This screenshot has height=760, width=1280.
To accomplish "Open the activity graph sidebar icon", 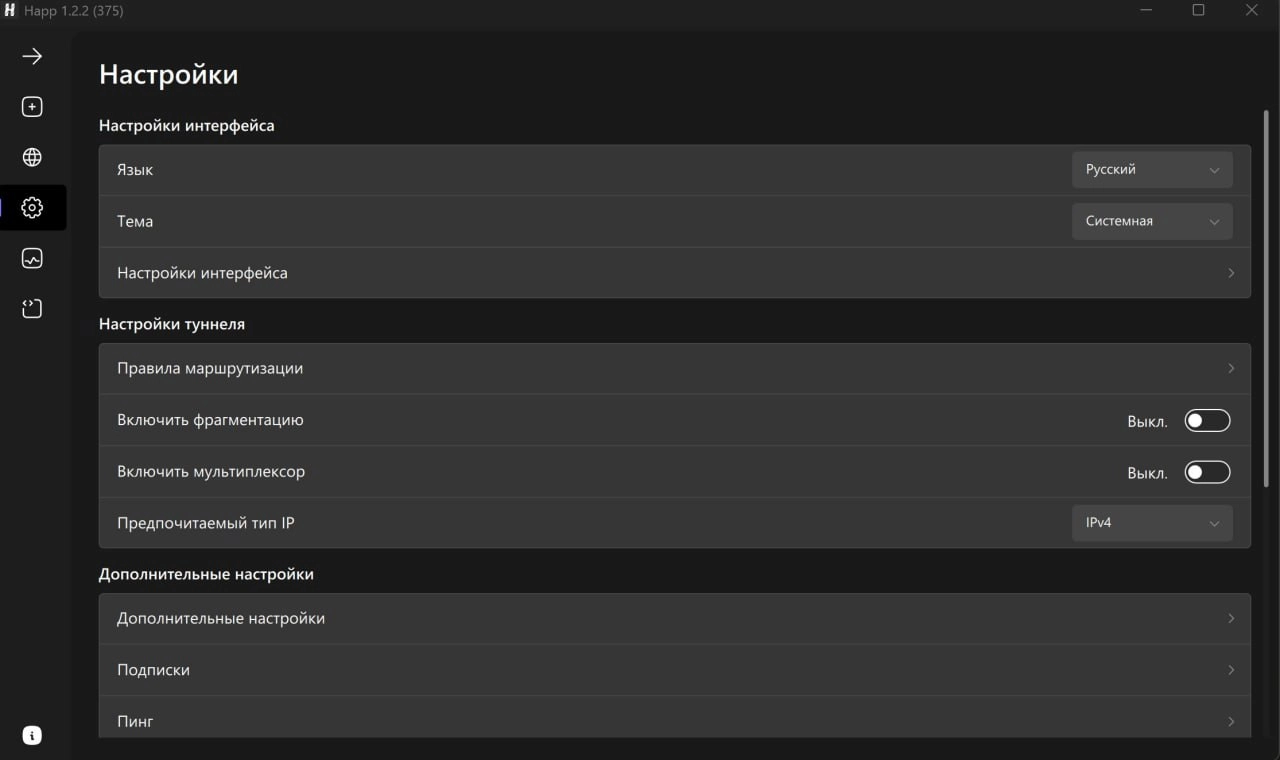I will [x=32, y=258].
